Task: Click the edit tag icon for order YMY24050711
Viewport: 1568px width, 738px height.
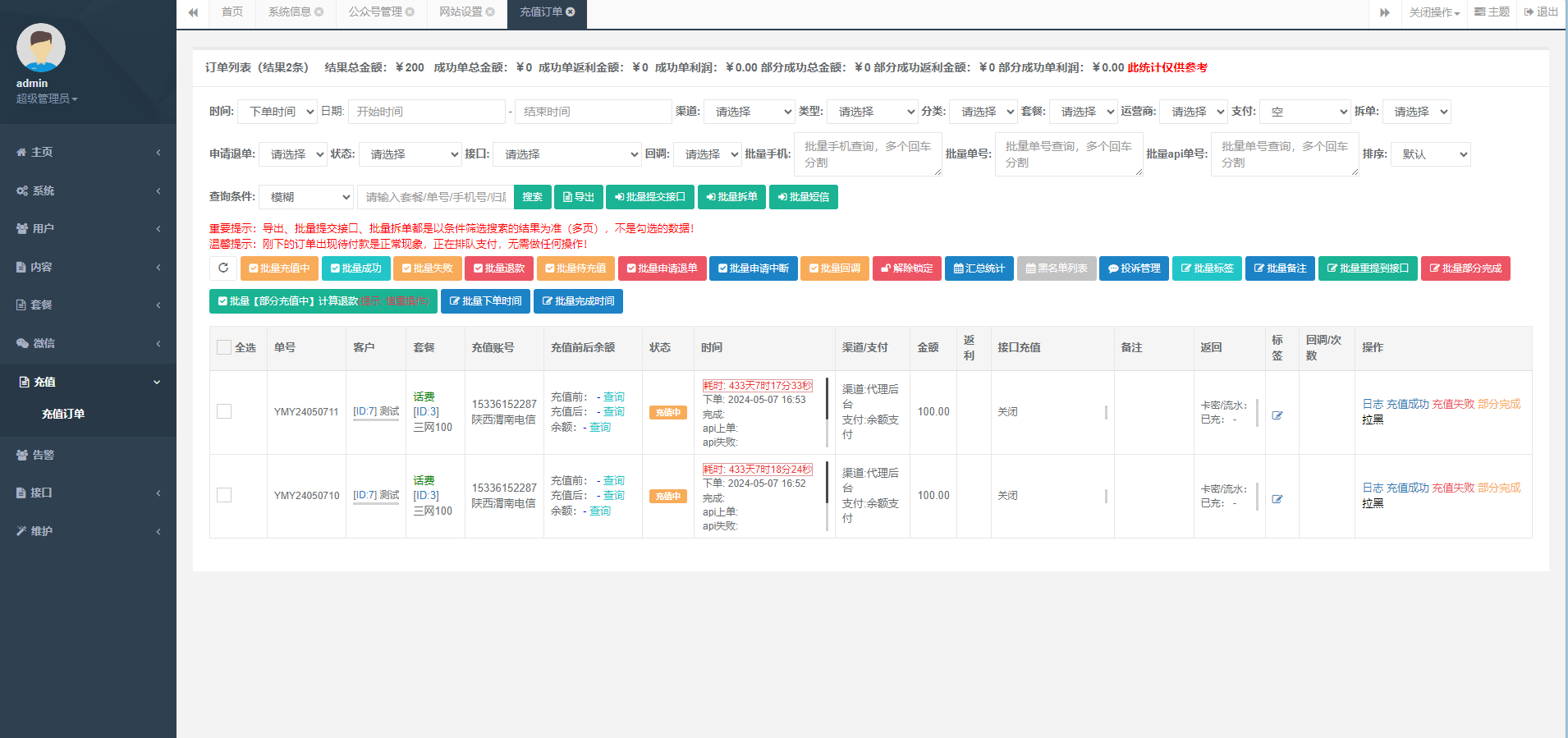Action: [x=1277, y=415]
